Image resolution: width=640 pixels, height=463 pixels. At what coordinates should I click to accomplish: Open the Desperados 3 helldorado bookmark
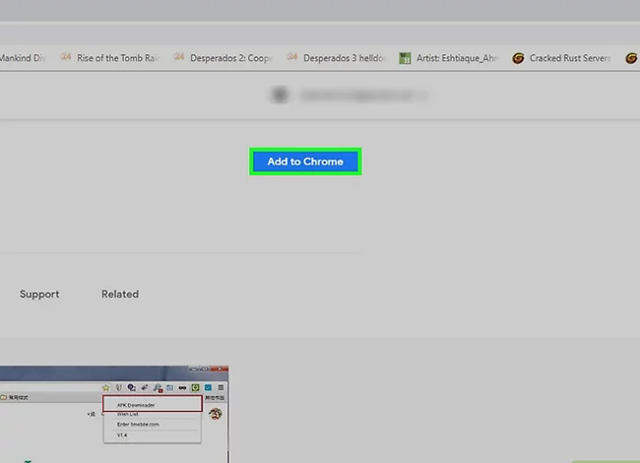click(345, 58)
